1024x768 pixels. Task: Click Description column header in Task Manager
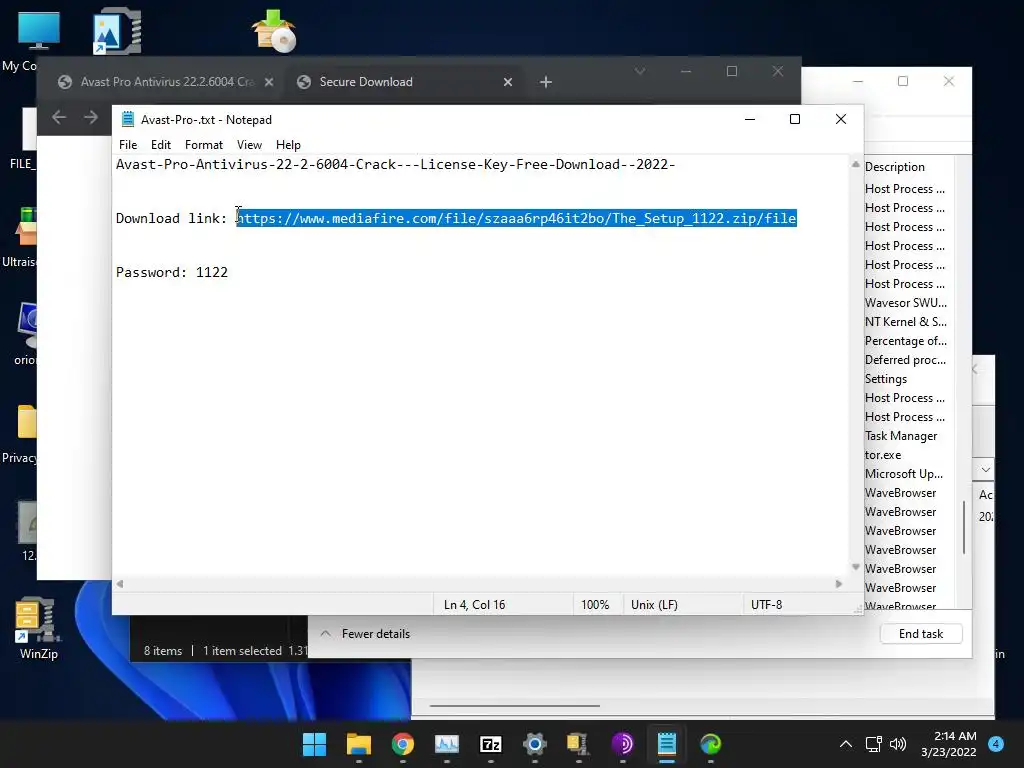895,167
